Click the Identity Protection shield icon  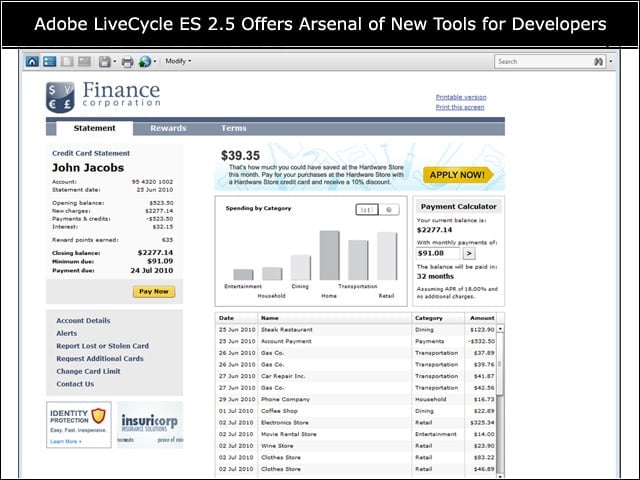point(98,416)
